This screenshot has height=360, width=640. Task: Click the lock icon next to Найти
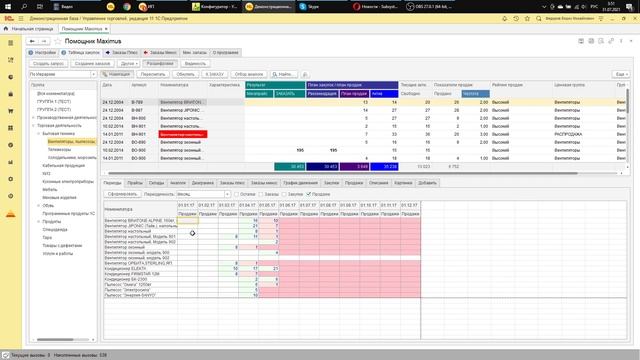click(305, 74)
